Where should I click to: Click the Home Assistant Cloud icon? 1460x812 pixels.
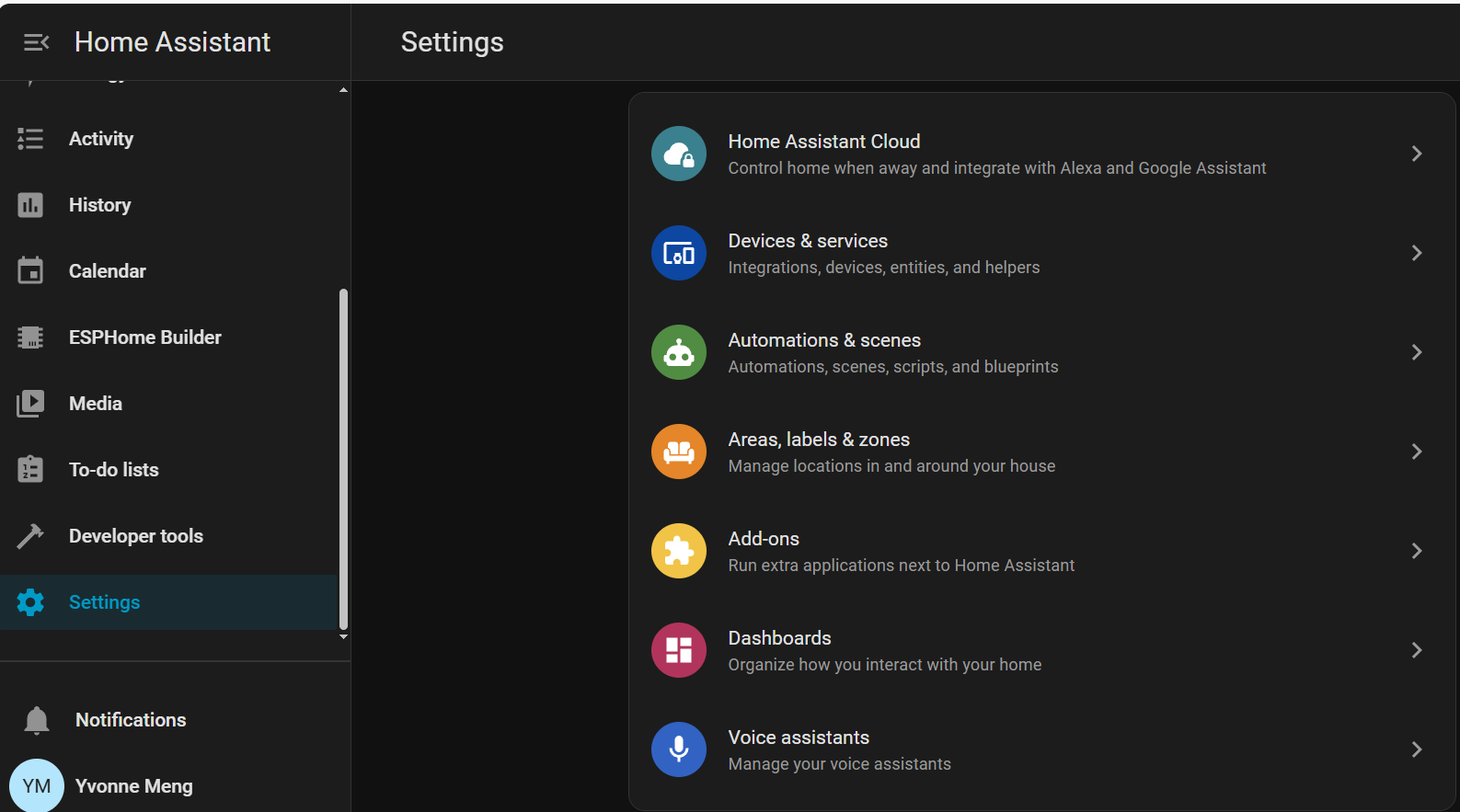click(x=679, y=154)
